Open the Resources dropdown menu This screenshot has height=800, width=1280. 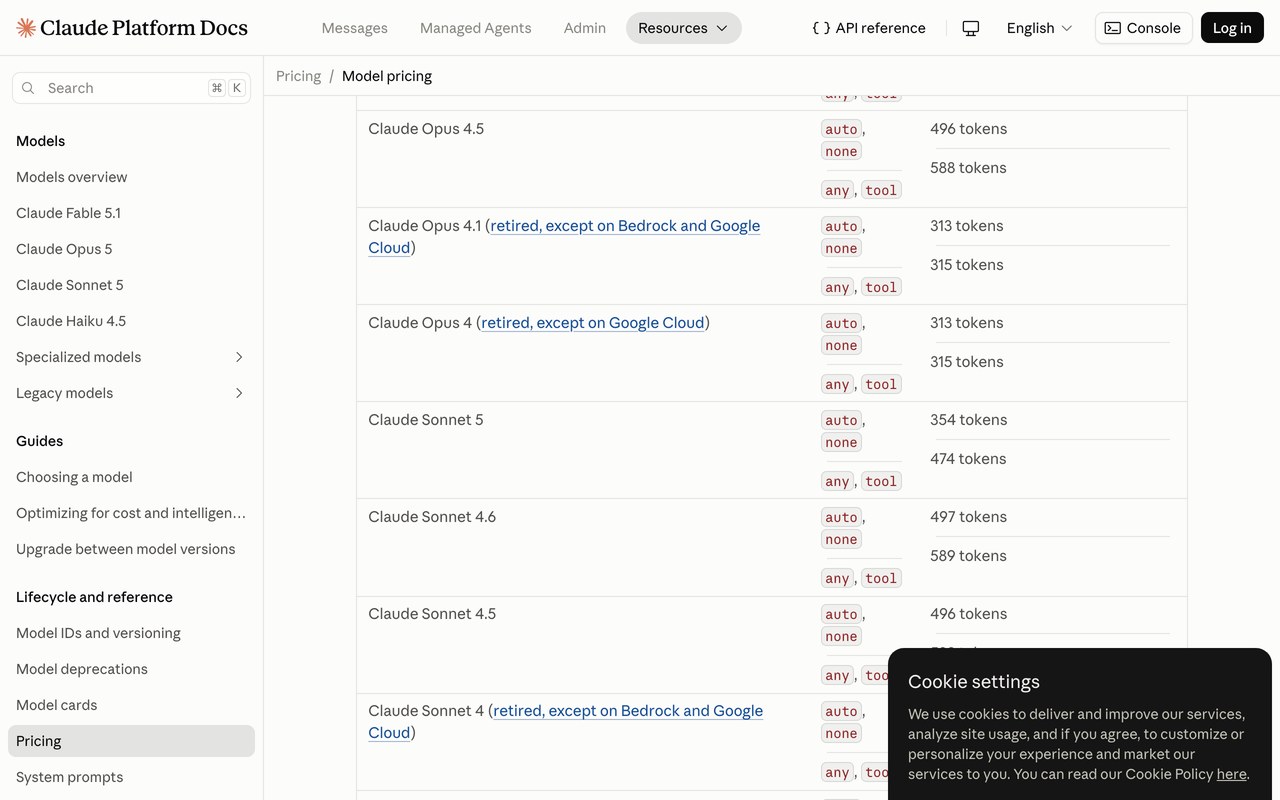click(684, 28)
